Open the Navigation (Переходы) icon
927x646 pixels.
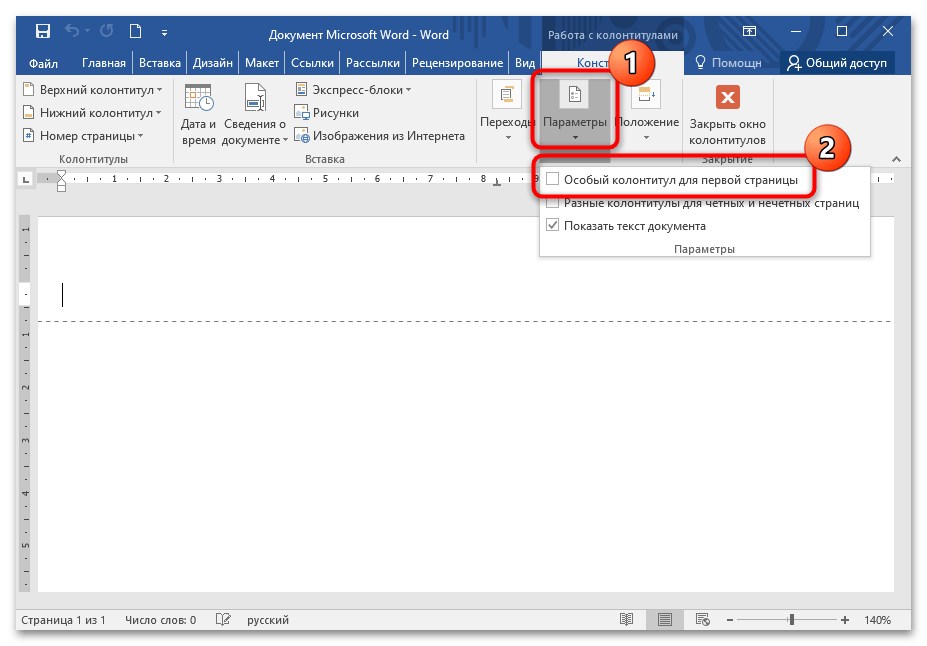(508, 97)
